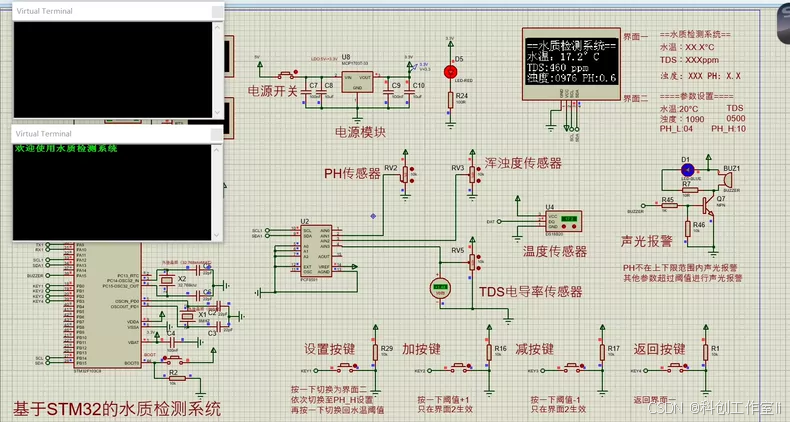Select the D5 red LED
This screenshot has width=790, height=422.
point(450,72)
